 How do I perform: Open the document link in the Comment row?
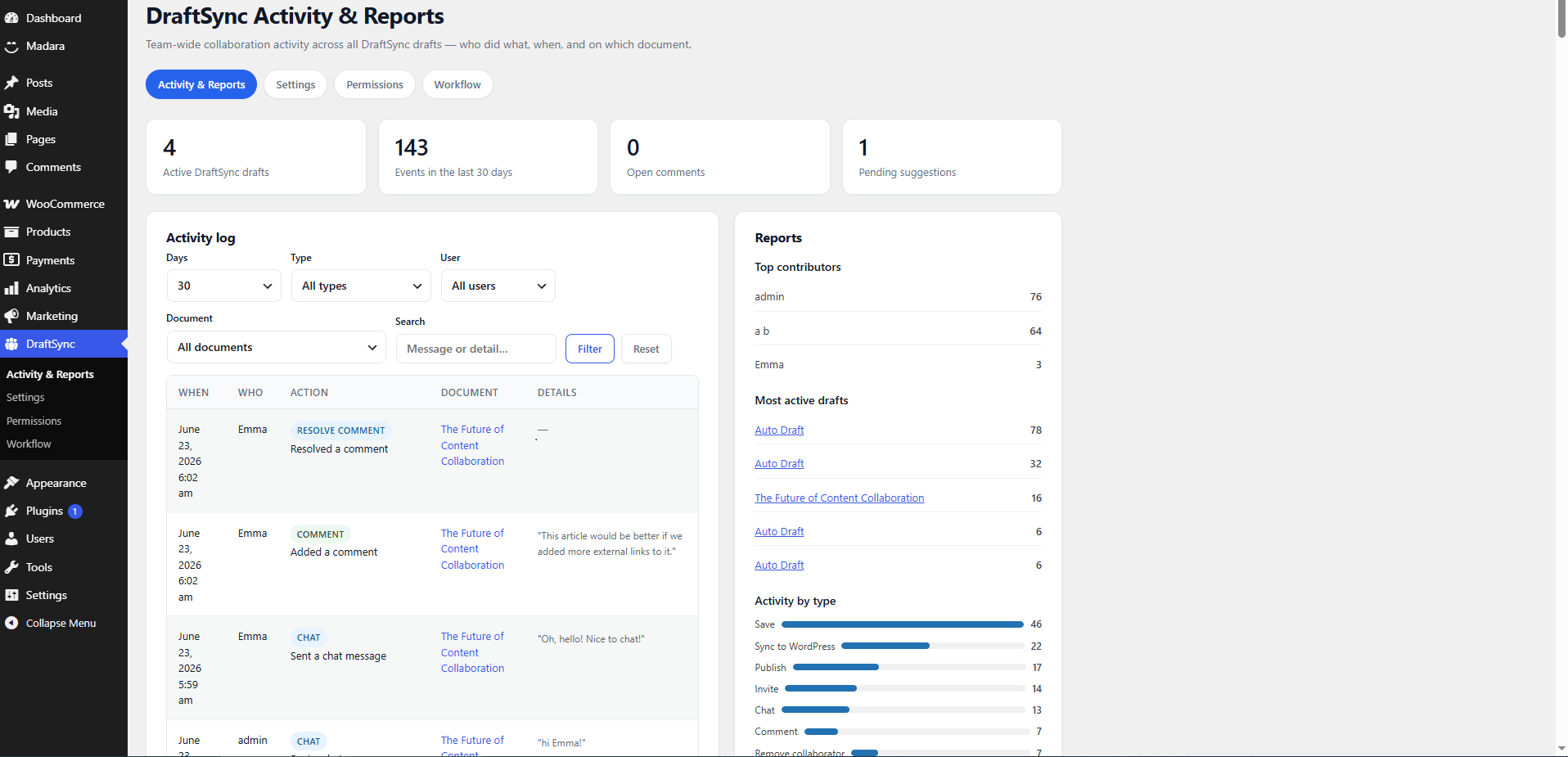click(x=472, y=549)
